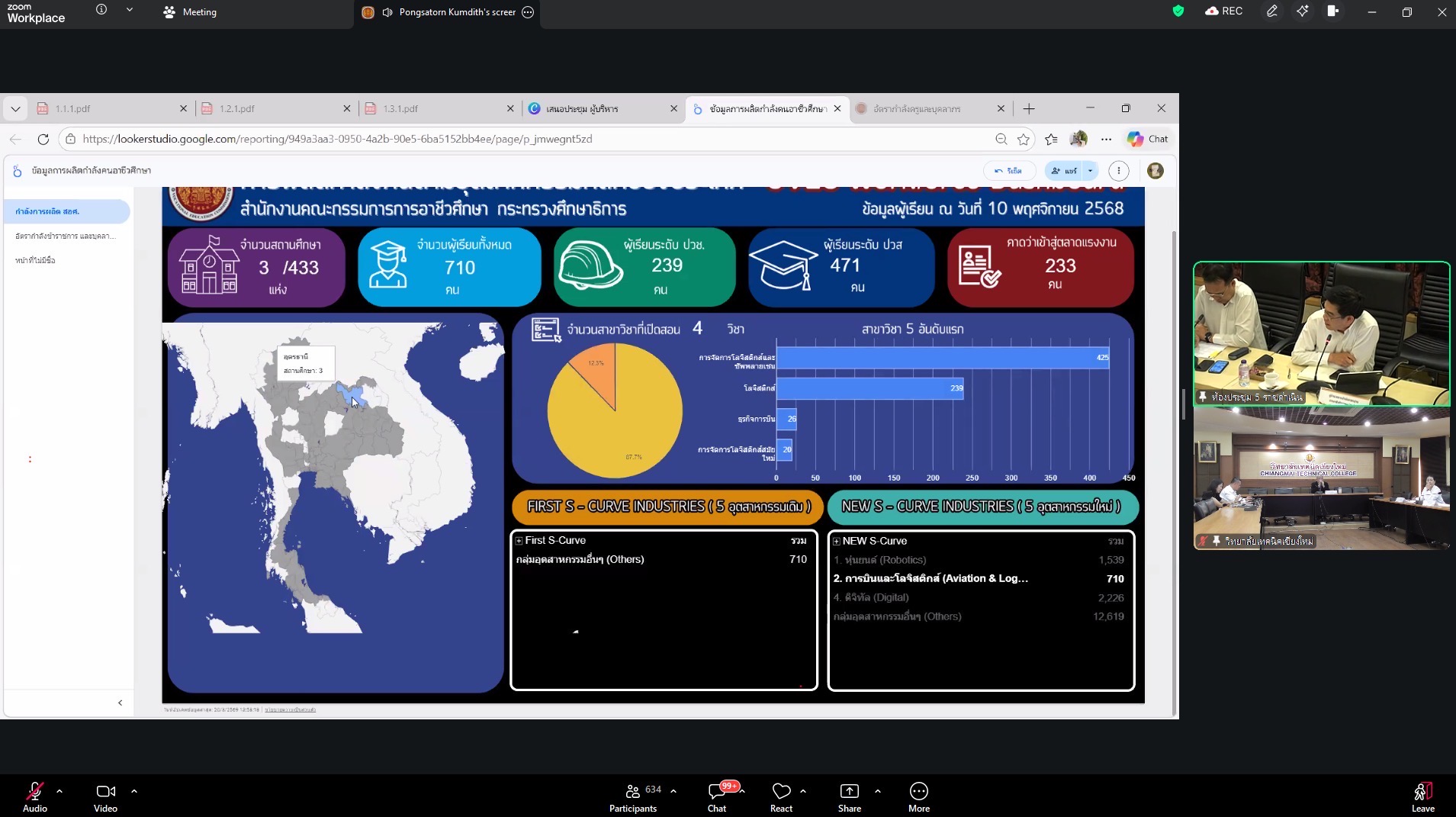
Task: Open the Copilot Chat button
Action: (x=1149, y=139)
